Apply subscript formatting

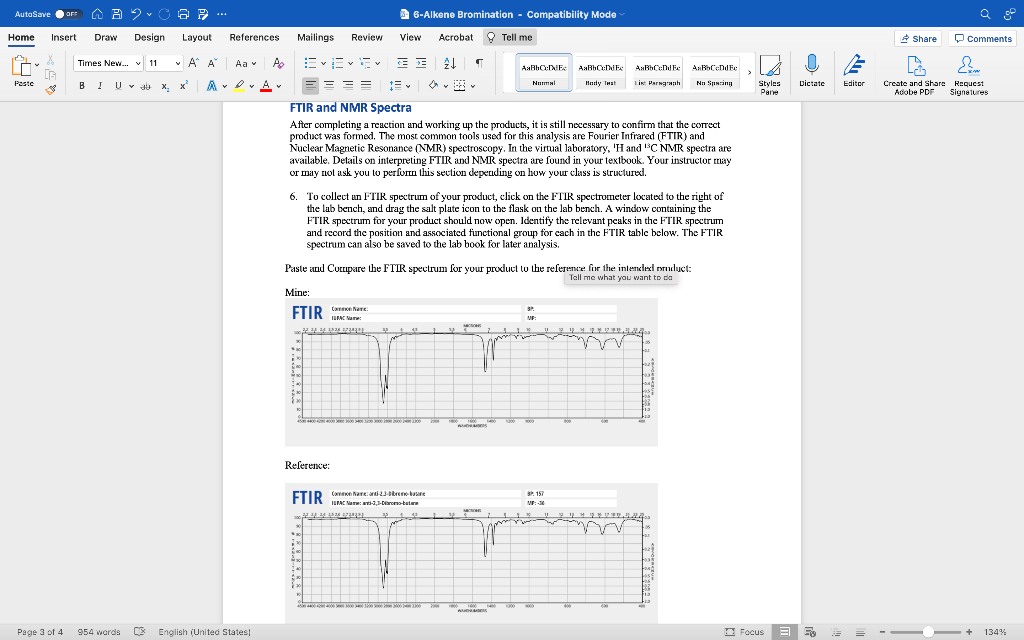point(165,86)
